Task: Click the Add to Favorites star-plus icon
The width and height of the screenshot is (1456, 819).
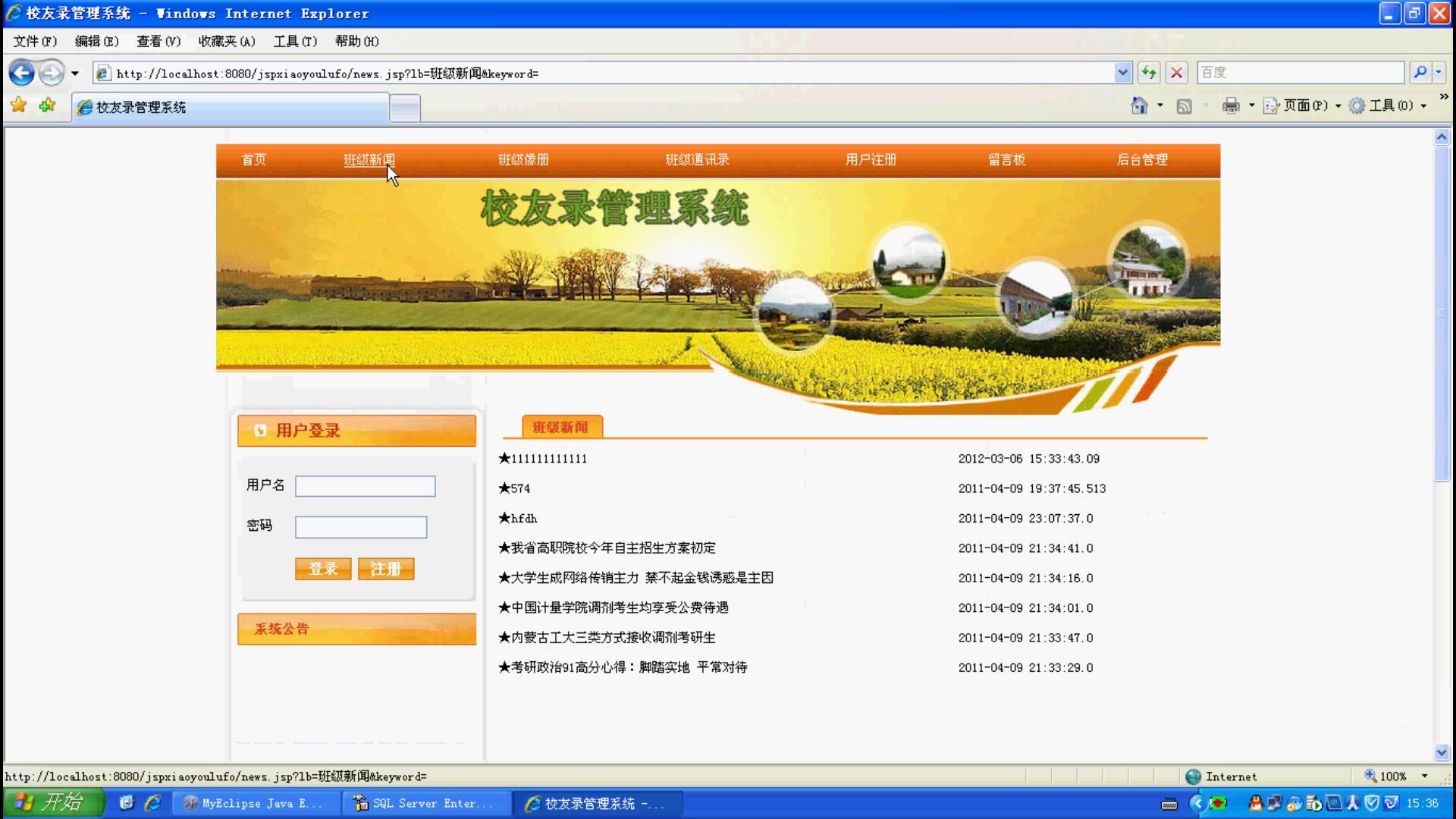Action: [x=47, y=105]
